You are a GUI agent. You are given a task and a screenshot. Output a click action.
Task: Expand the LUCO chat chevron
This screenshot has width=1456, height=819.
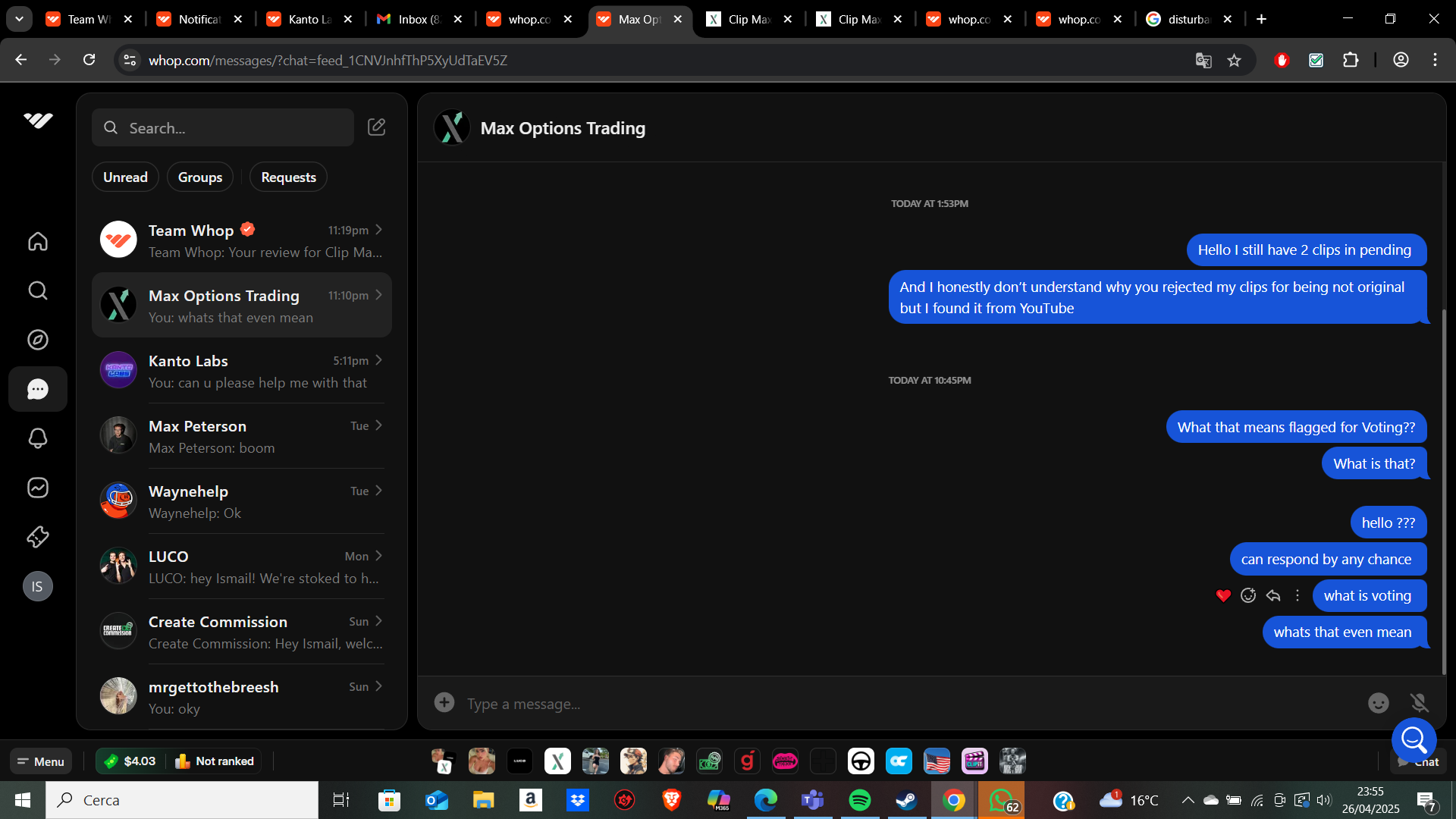pyautogui.click(x=379, y=556)
